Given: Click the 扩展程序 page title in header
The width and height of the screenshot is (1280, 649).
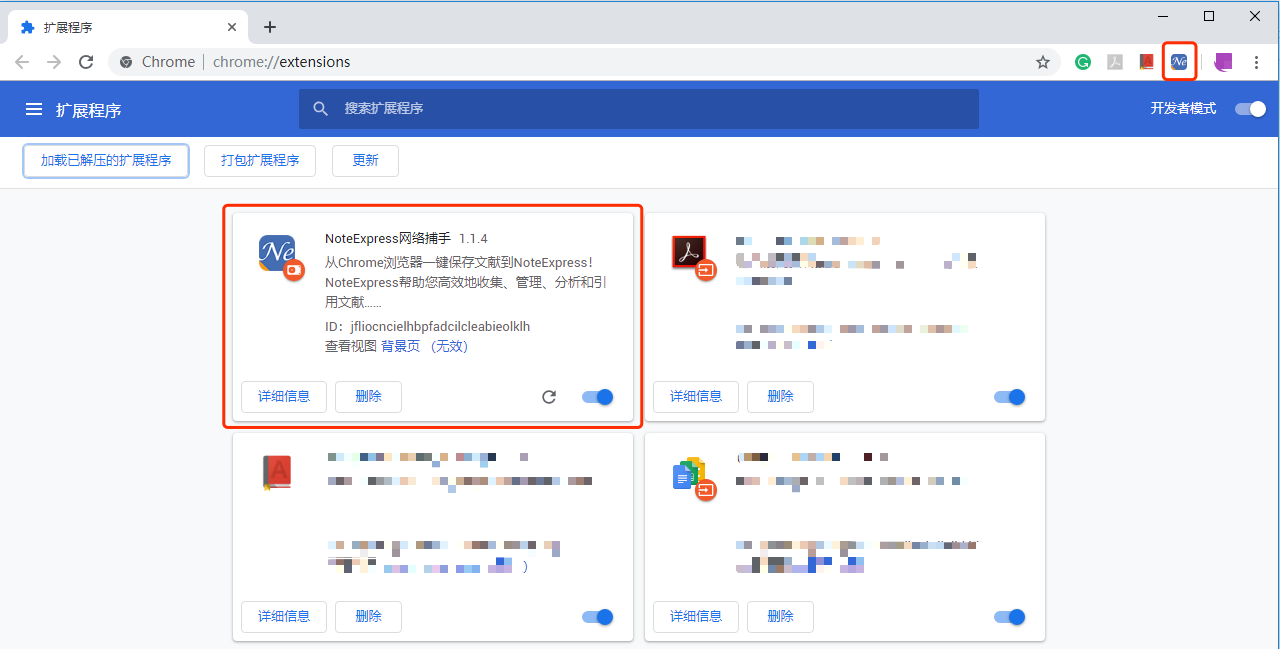Looking at the screenshot, I should 89,110.
